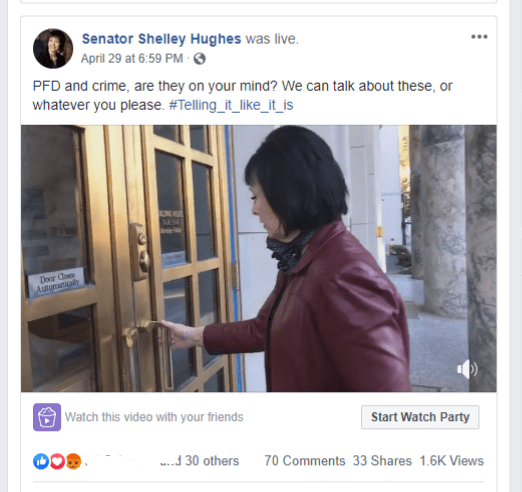Open the #Telling_it_like_it_is hashtag
The image size is (522, 492).
tap(231, 105)
